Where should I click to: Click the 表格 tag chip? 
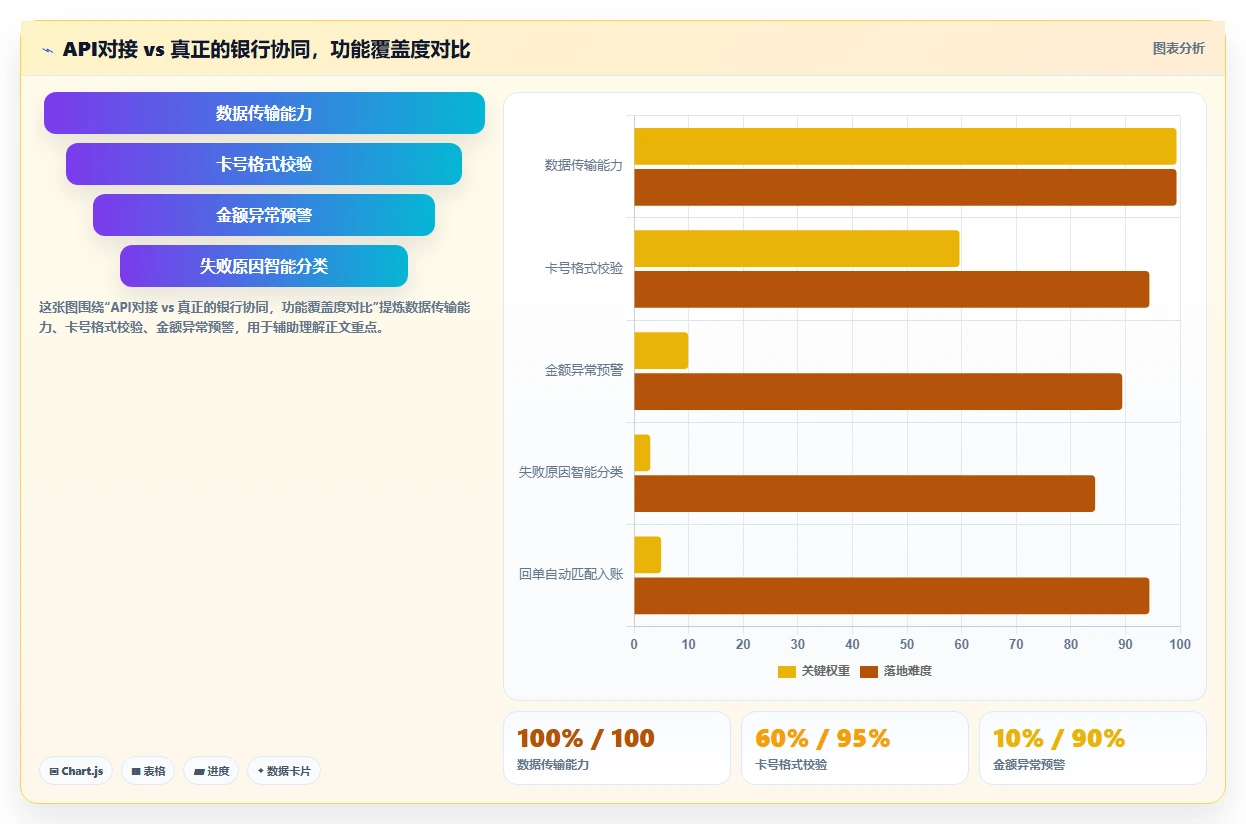coord(149,771)
